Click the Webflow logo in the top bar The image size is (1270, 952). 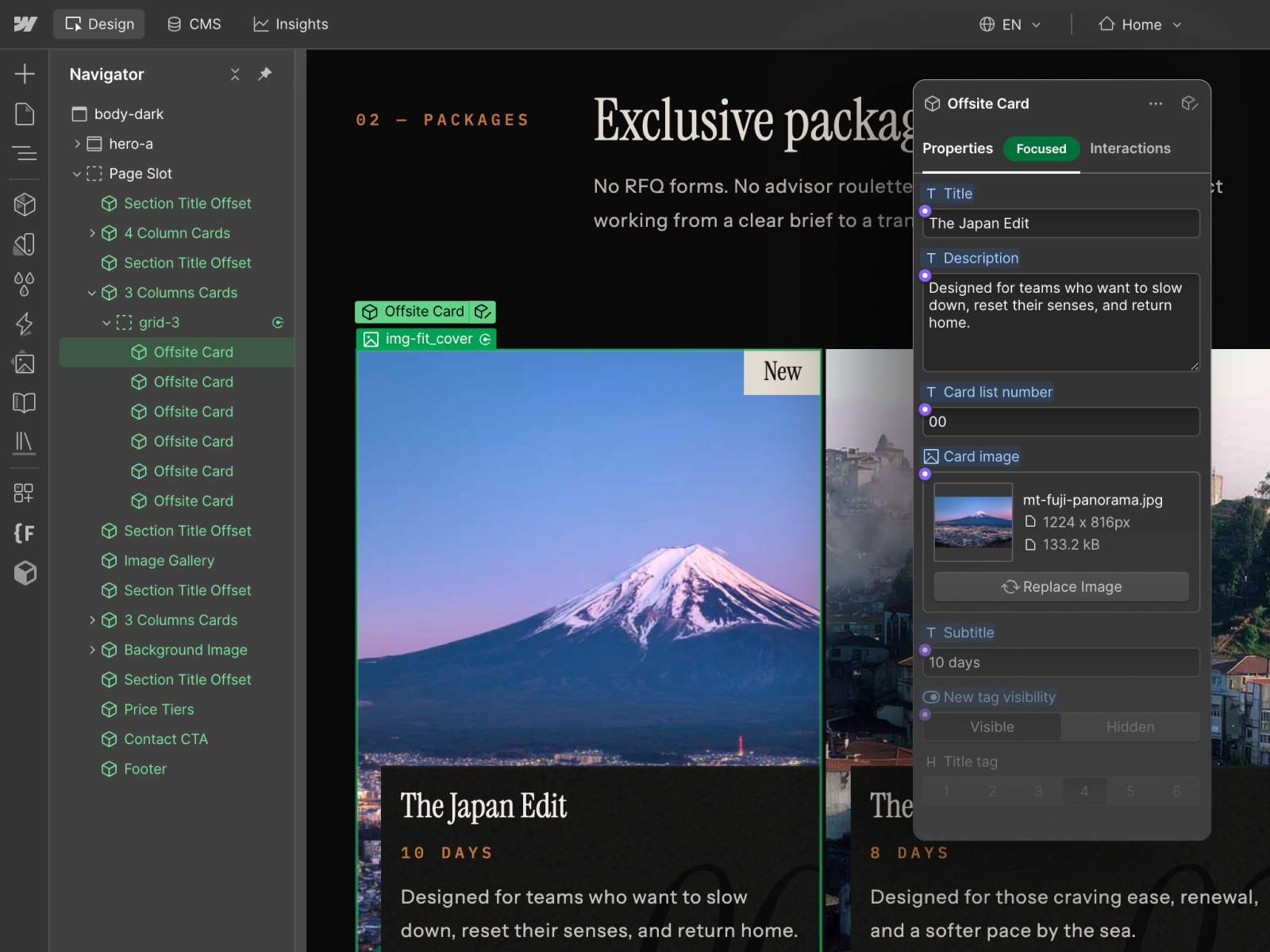pyautogui.click(x=25, y=24)
